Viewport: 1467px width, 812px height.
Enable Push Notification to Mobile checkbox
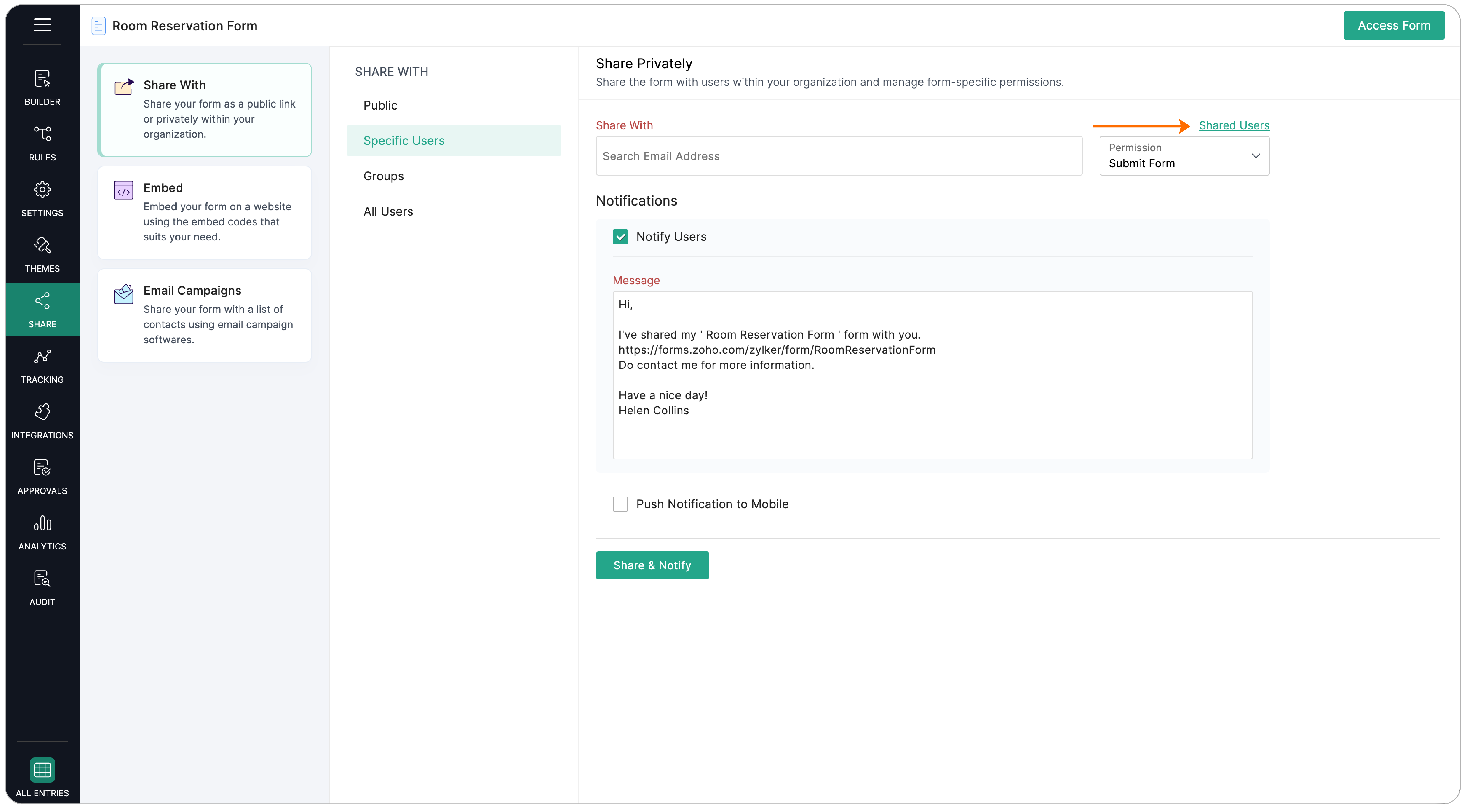620,504
